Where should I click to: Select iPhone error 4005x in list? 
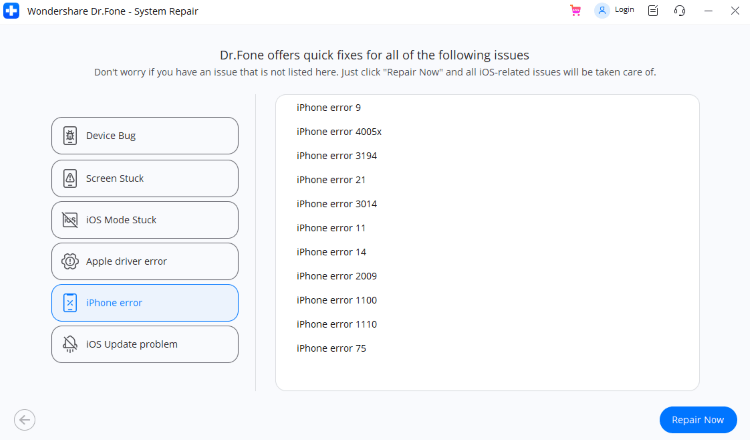[x=339, y=132]
